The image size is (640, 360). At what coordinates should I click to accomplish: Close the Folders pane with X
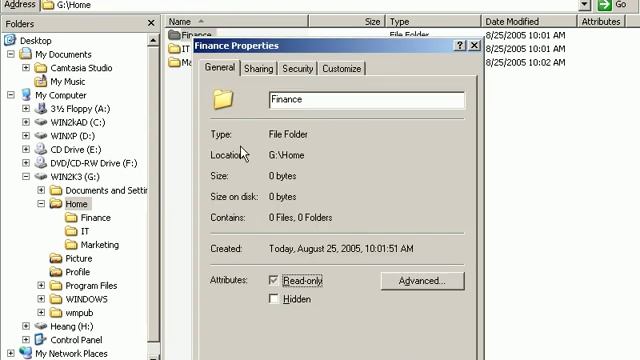click(x=151, y=23)
